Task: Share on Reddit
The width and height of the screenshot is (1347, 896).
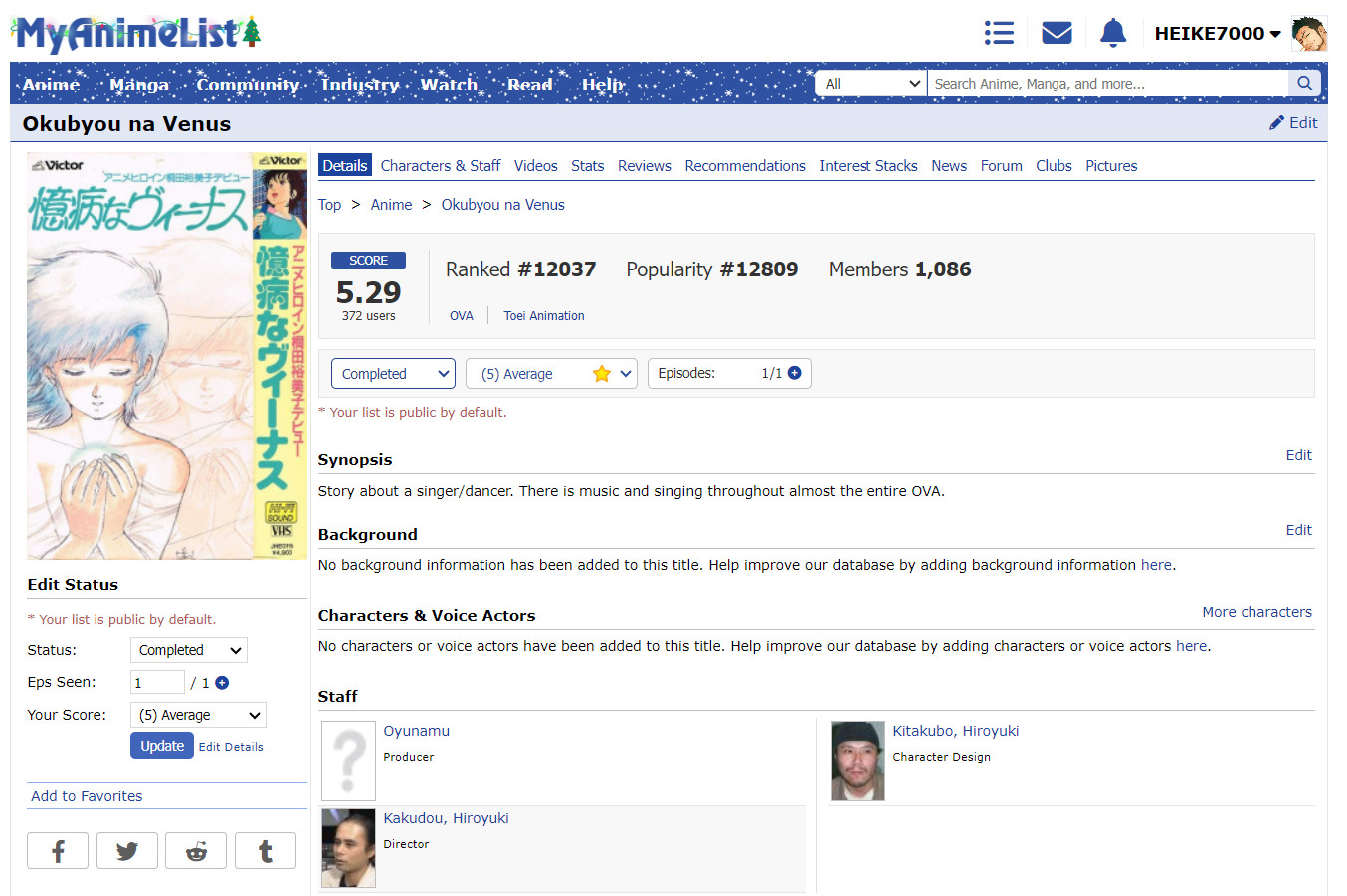Action: 196,851
